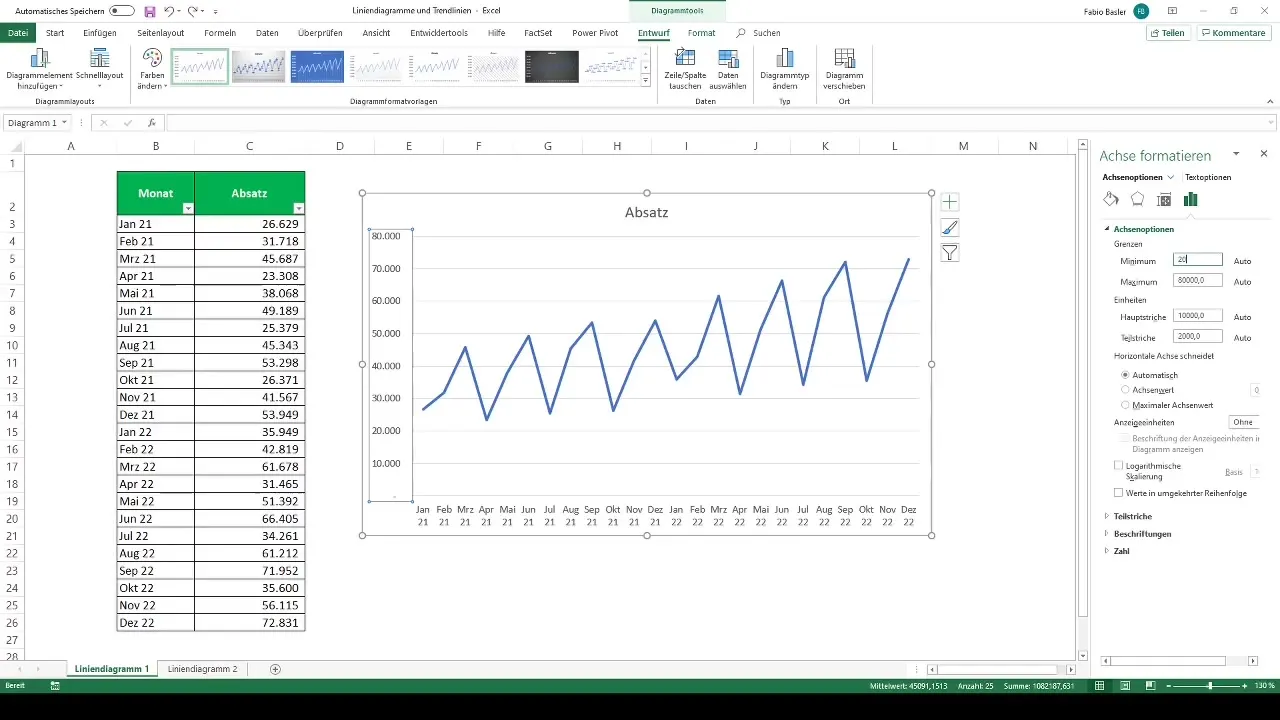
Task: Click macro record icon in status bar
Action: click(x=55, y=686)
